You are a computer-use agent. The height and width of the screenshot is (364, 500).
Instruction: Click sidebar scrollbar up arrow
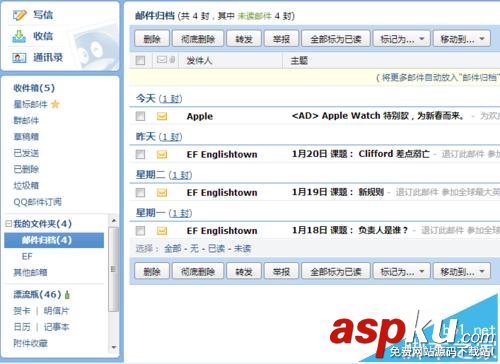[x=114, y=221]
